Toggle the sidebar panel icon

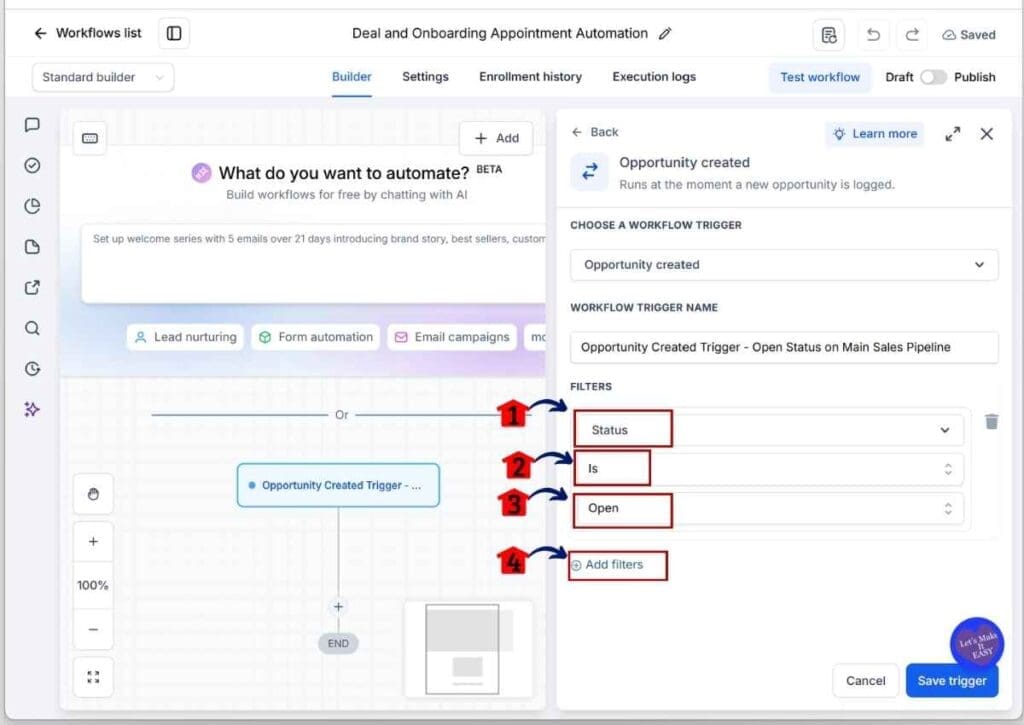tap(174, 33)
